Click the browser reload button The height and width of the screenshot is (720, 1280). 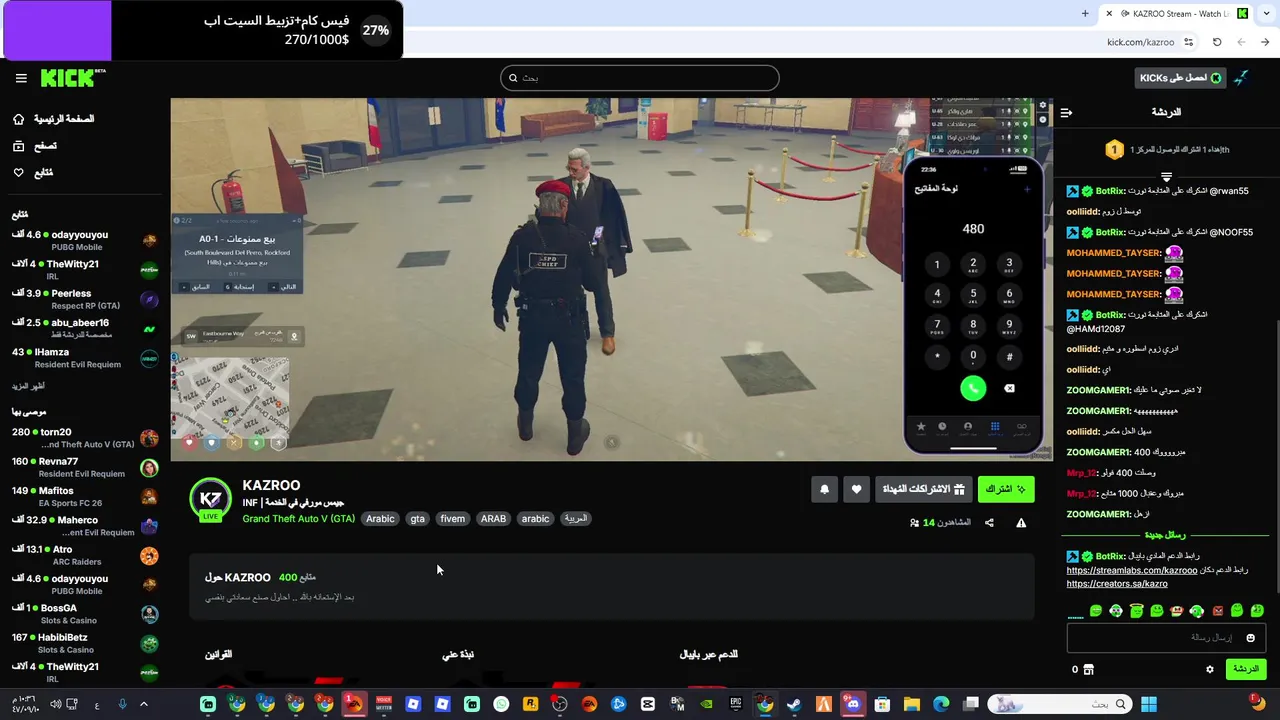(1217, 42)
